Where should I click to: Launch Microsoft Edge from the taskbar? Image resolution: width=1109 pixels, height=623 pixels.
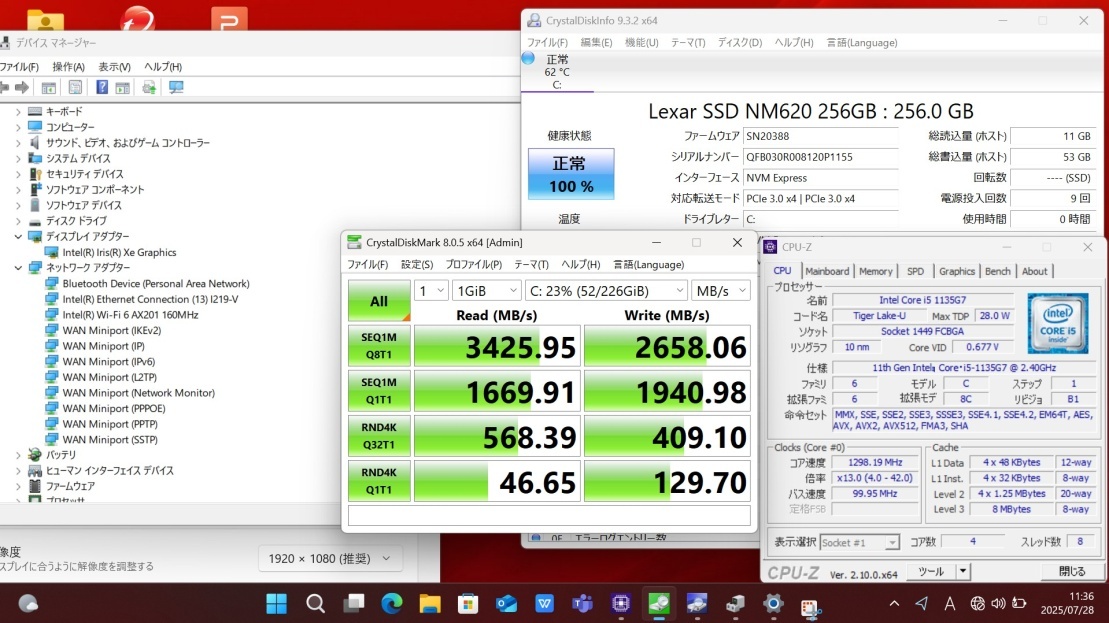(x=391, y=603)
